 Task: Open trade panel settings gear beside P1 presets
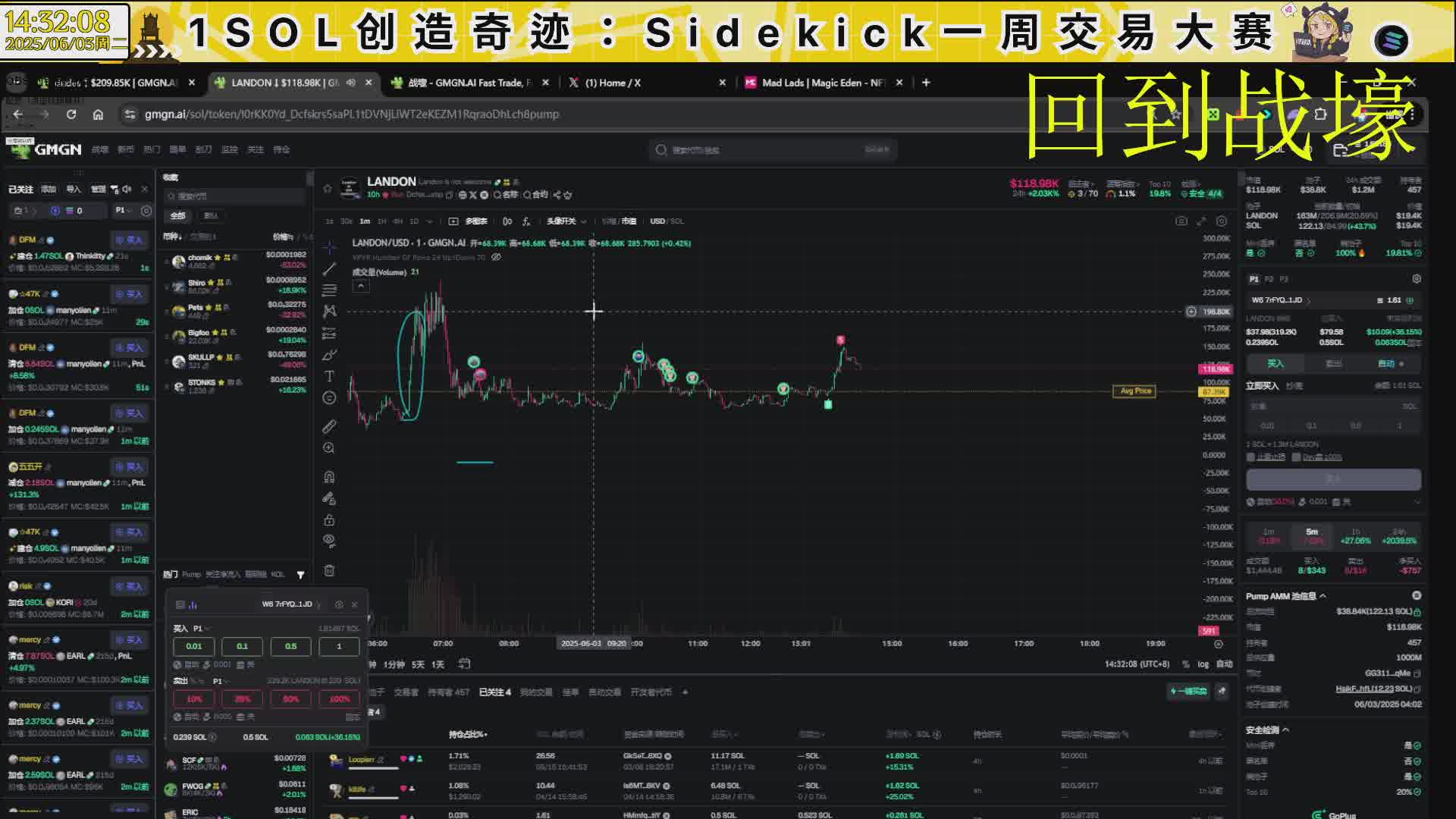tap(1416, 279)
